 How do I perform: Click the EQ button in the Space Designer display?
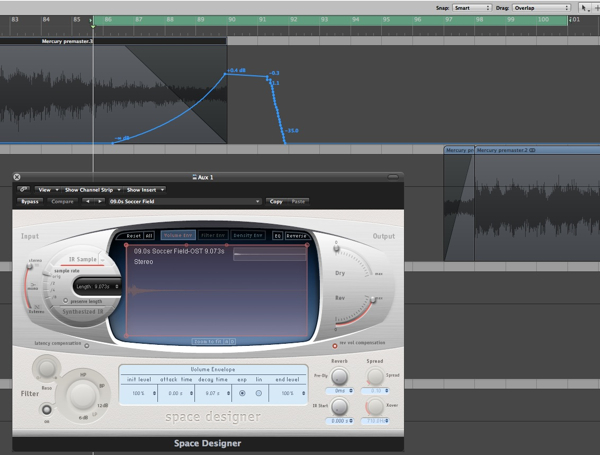coord(277,236)
